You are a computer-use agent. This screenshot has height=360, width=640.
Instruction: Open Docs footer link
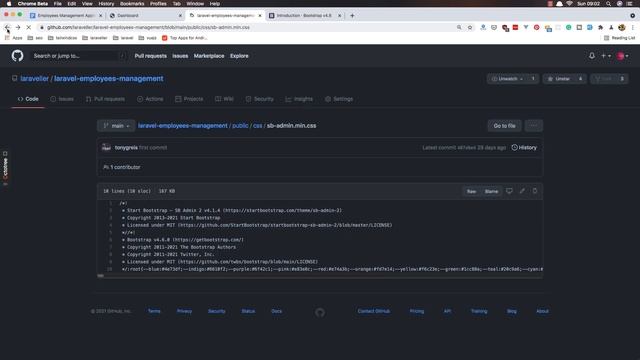point(277,311)
